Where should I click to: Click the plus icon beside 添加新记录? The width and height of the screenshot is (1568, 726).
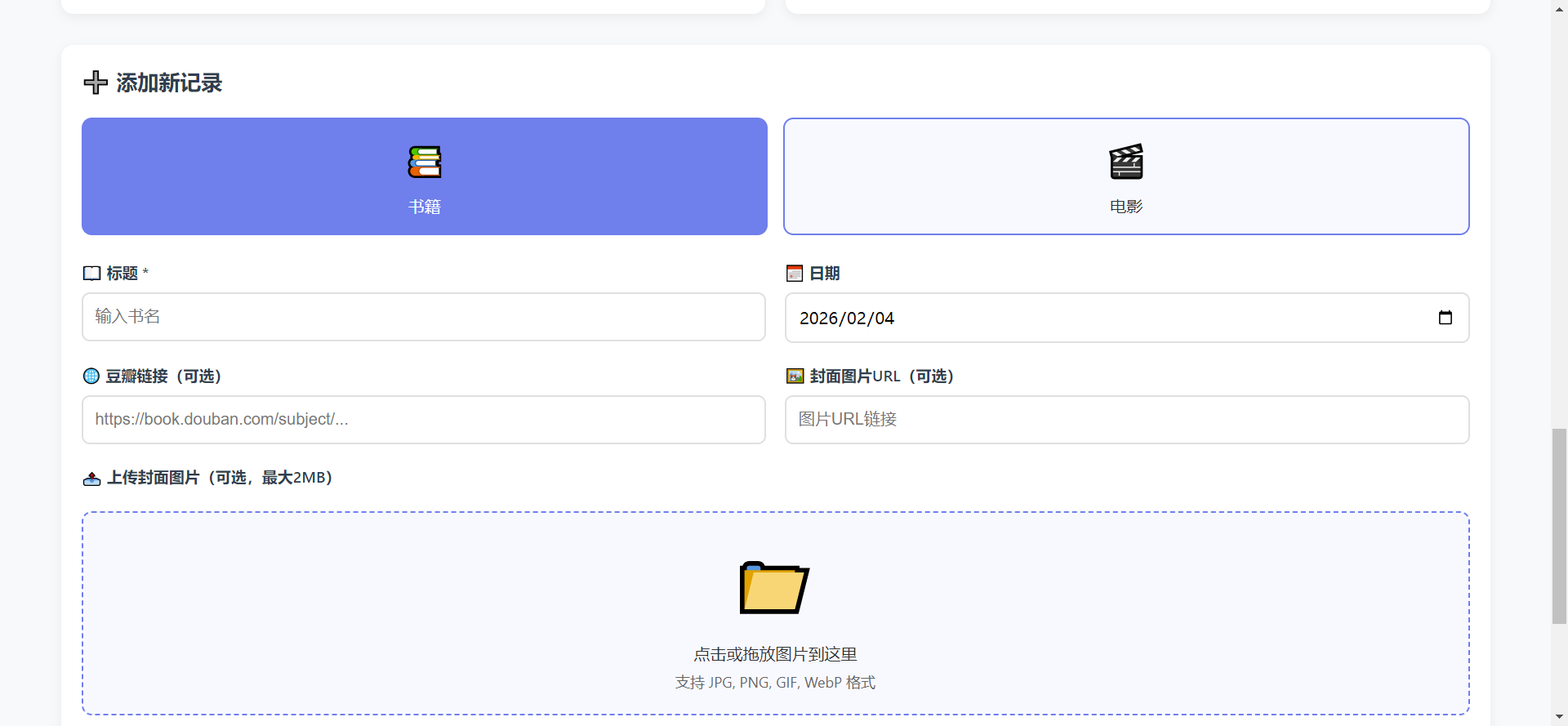pyautogui.click(x=96, y=82)
